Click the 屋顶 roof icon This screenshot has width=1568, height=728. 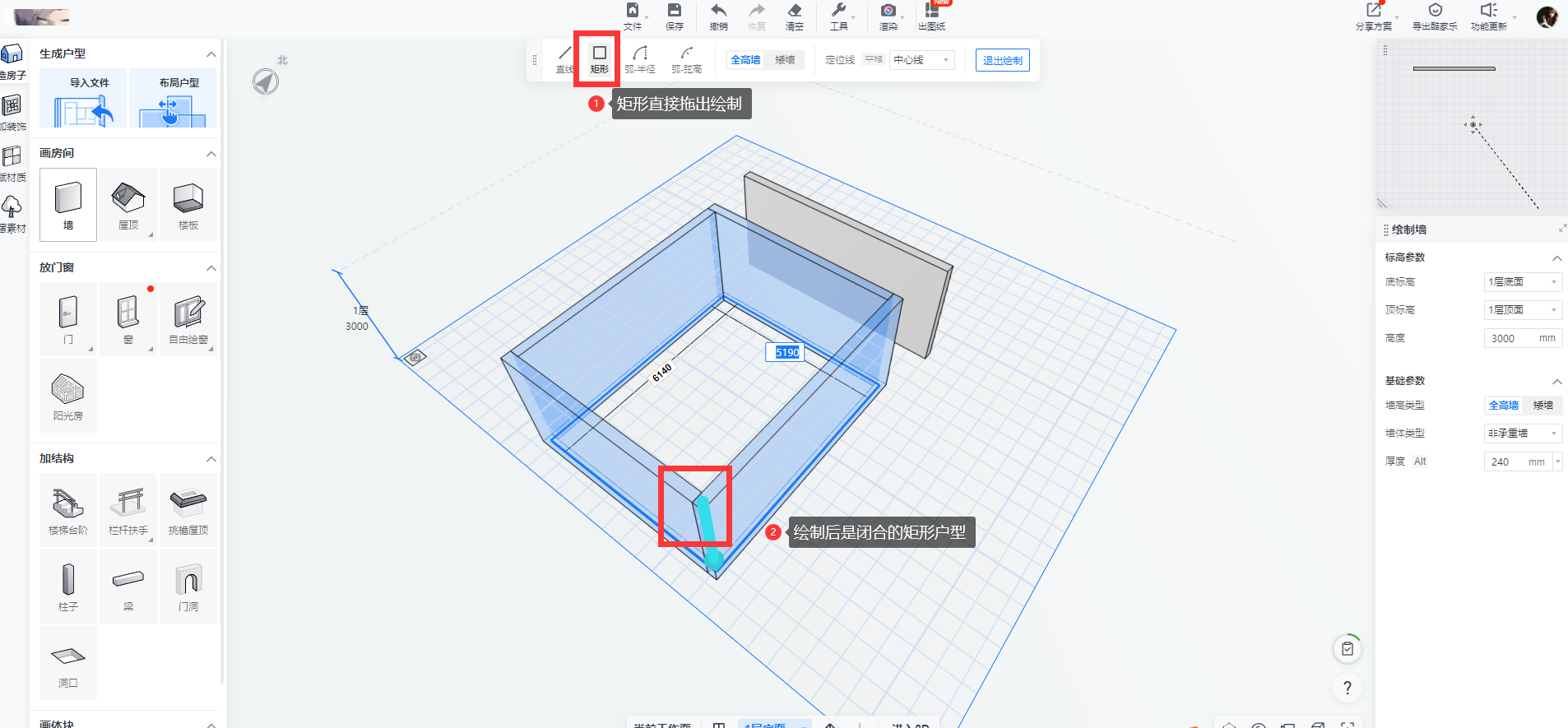[128, 205]
